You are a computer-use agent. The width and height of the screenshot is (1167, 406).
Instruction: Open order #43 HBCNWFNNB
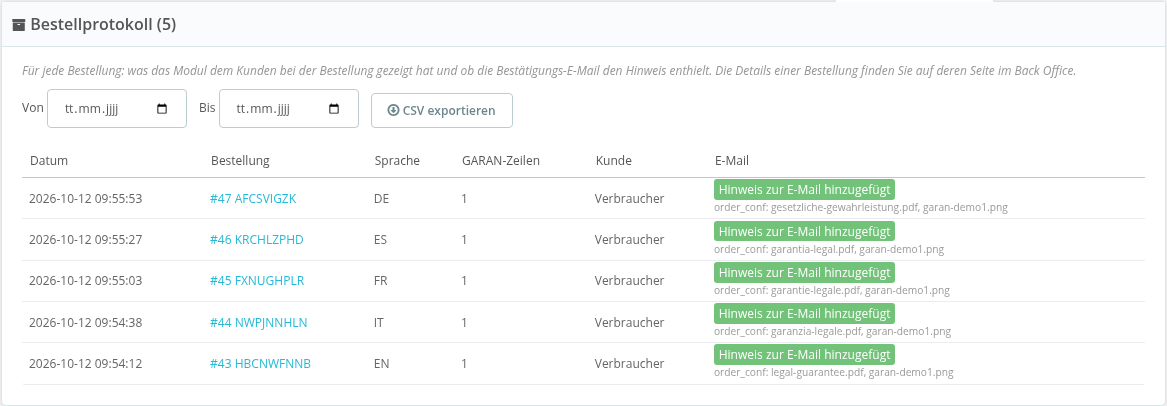pyautogui.click(x=260, y=364)
